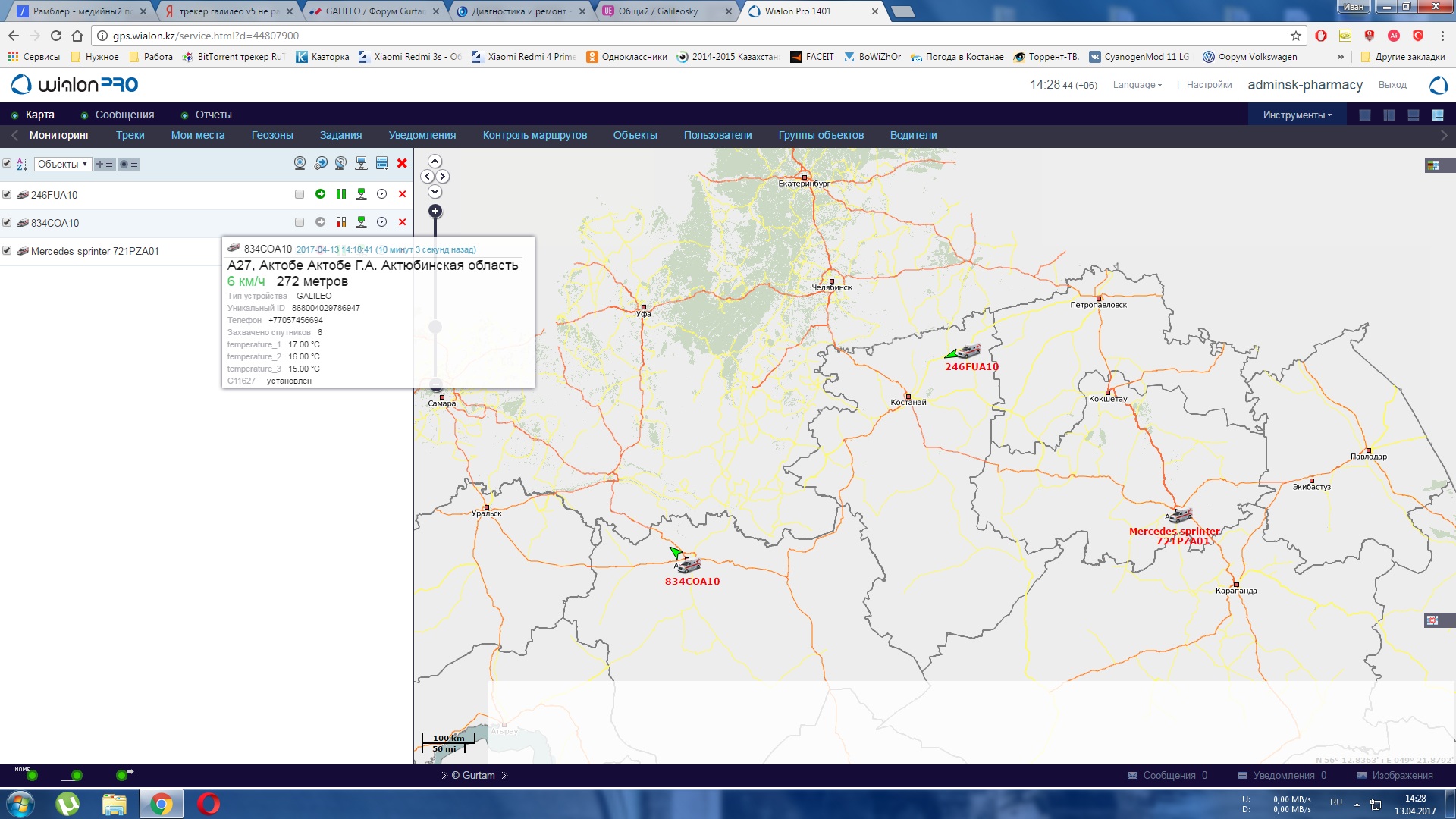Open the Отчеты section

[x=213, y=115]
